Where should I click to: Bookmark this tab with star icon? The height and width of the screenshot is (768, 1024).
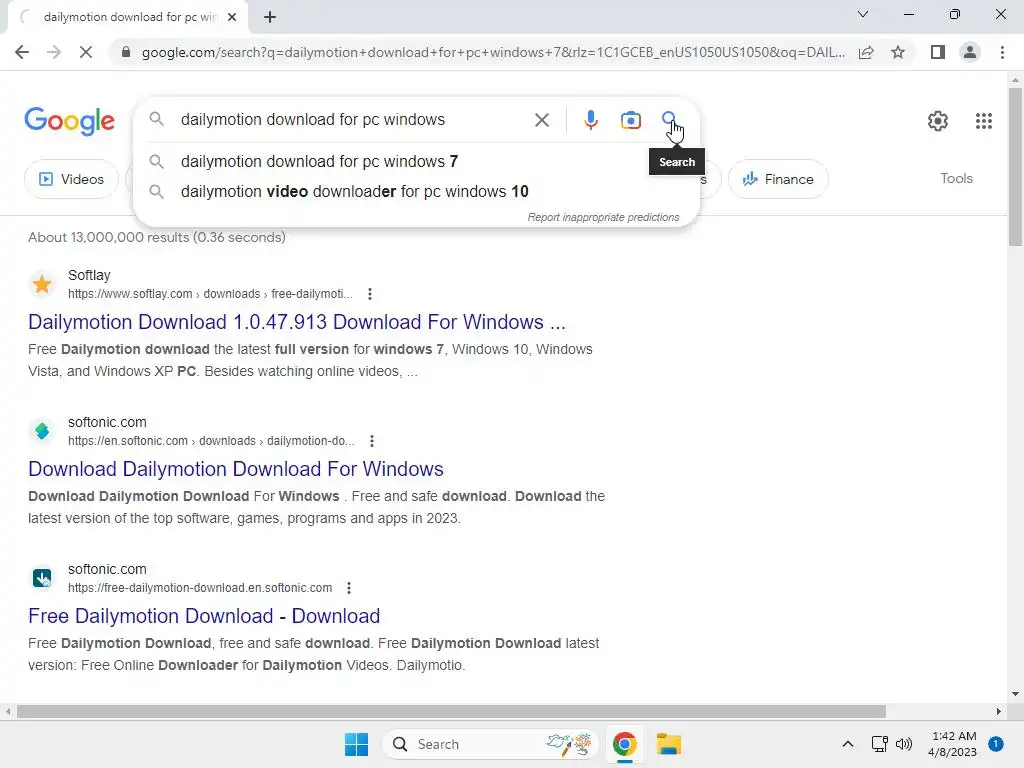[x=898, y=52]
